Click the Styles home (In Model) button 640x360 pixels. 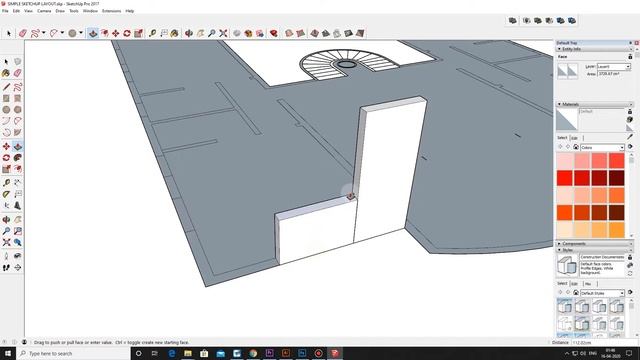(576, 293)
